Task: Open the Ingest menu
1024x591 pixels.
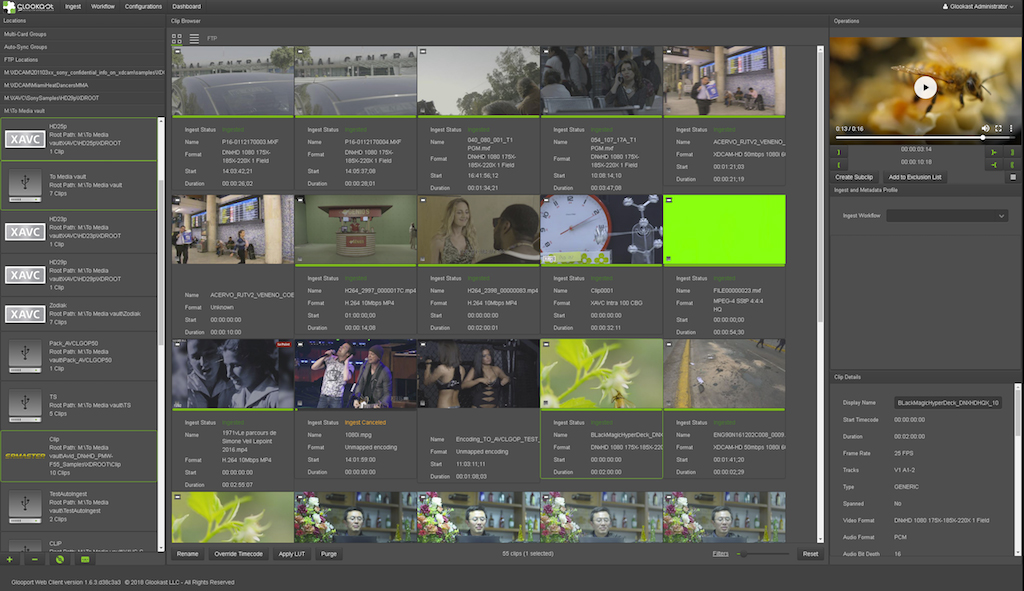Action: pos(73,7)
